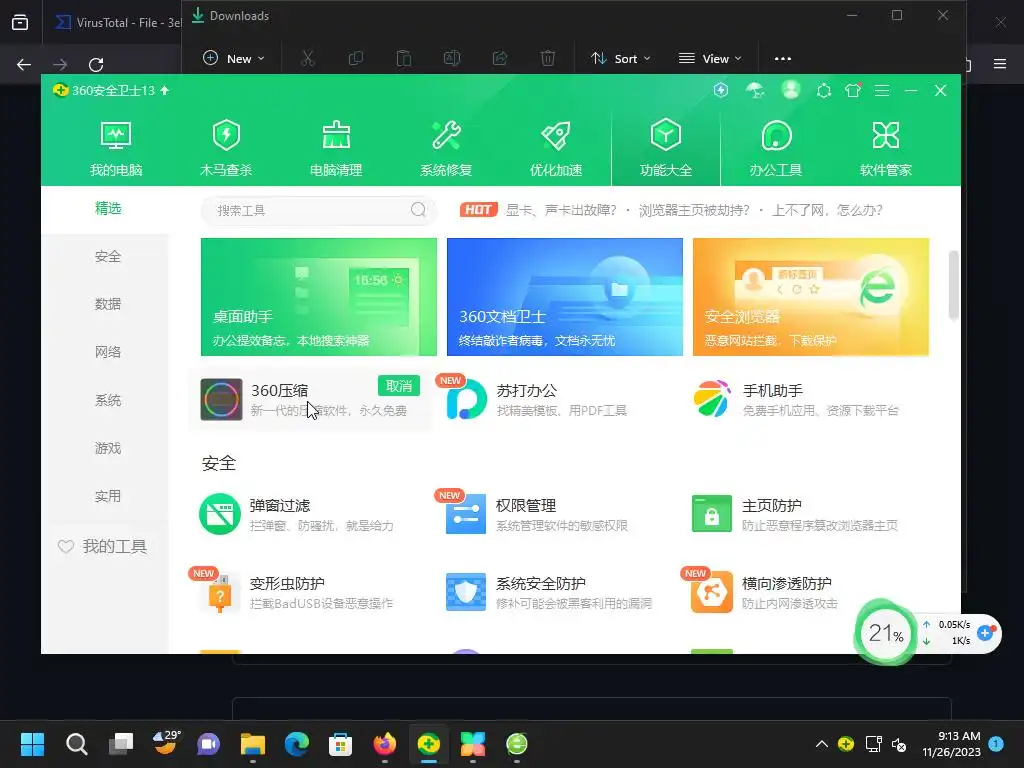Select 实用 sidebar category

pos(108,496)
